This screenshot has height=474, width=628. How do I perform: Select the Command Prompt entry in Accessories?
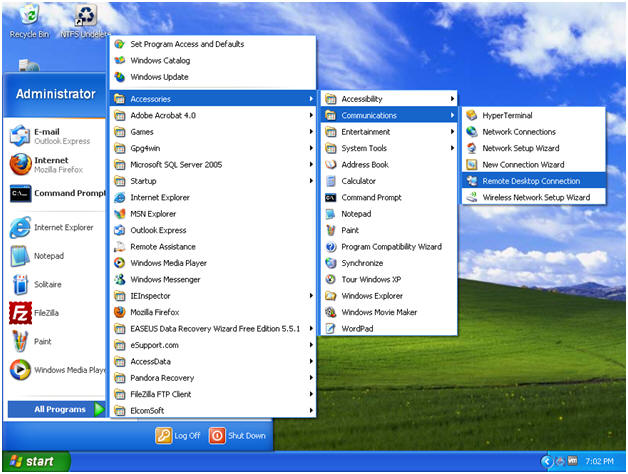click(x=389, y=198)
